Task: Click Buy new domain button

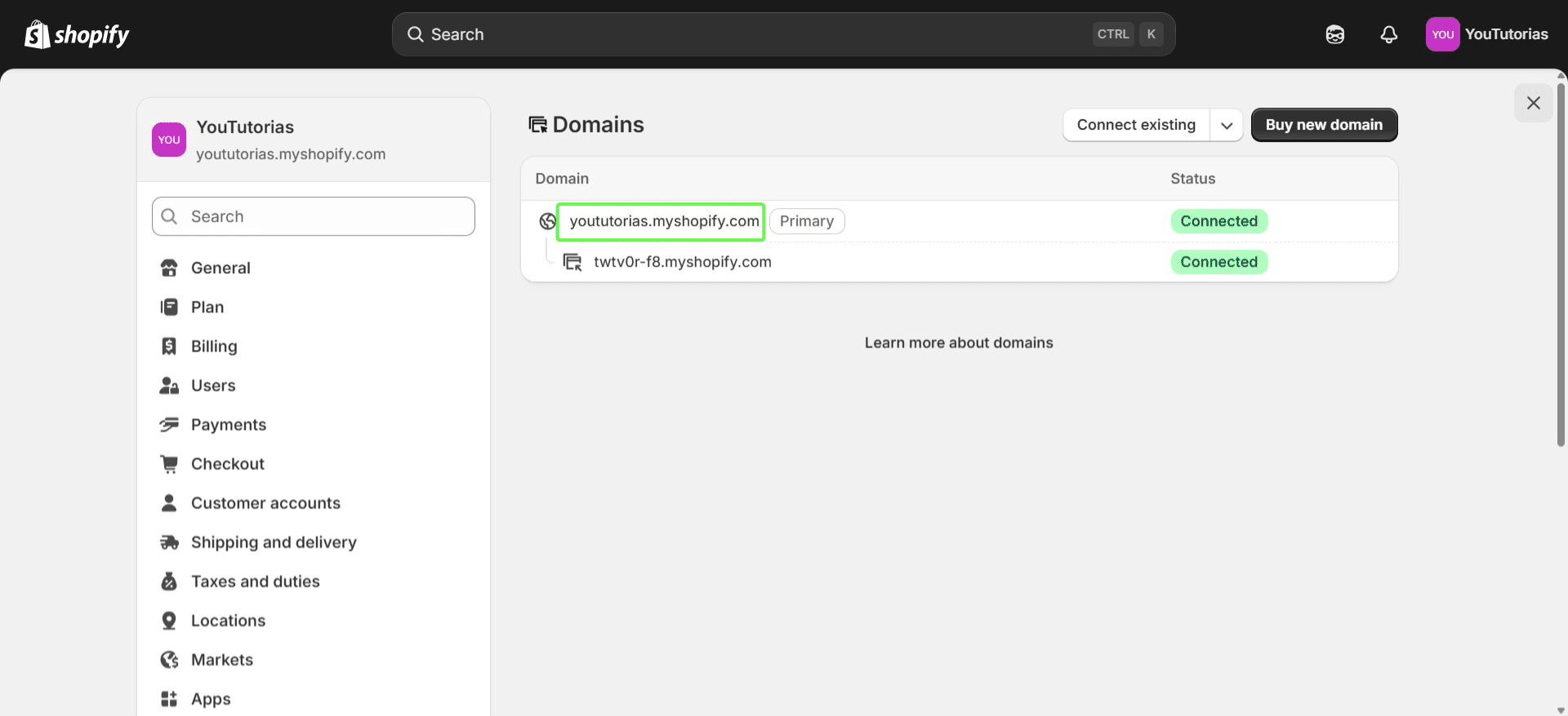Action: pyautogui.click(x=1324, y=125)
